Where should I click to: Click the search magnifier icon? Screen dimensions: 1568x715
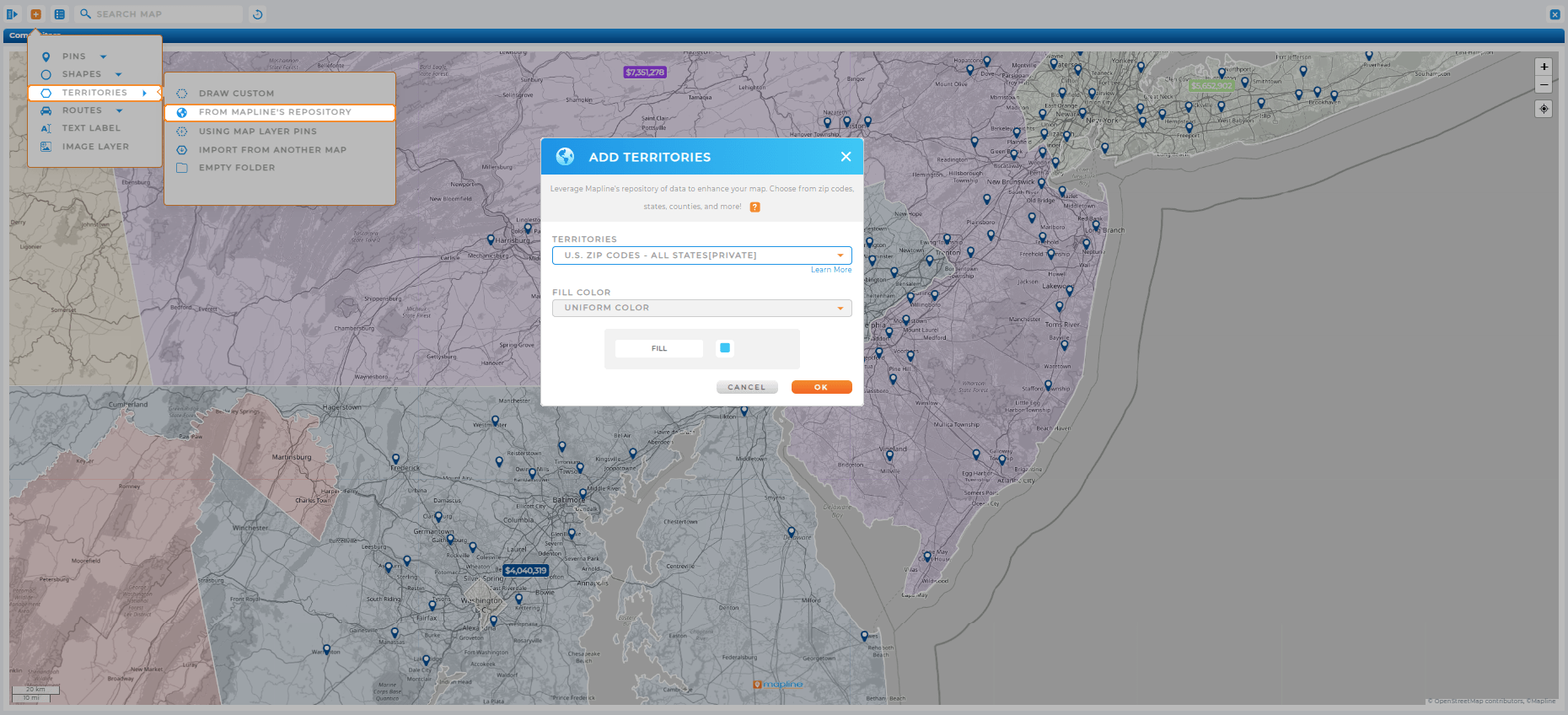(85, 14)
